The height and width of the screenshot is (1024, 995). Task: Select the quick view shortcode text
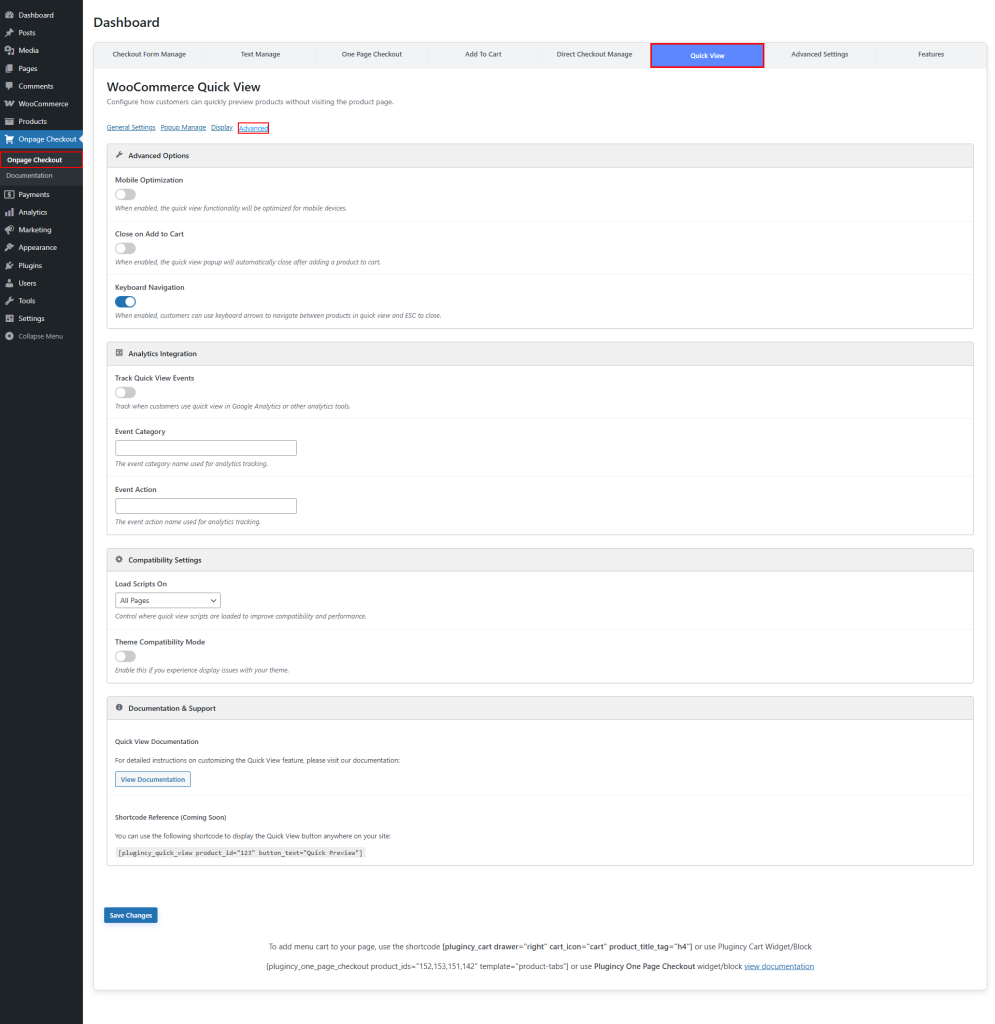(x=240, y=852)
